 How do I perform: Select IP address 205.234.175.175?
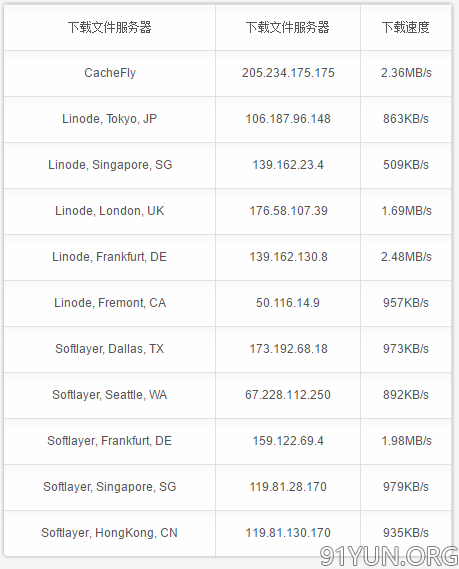click(288, 73)
